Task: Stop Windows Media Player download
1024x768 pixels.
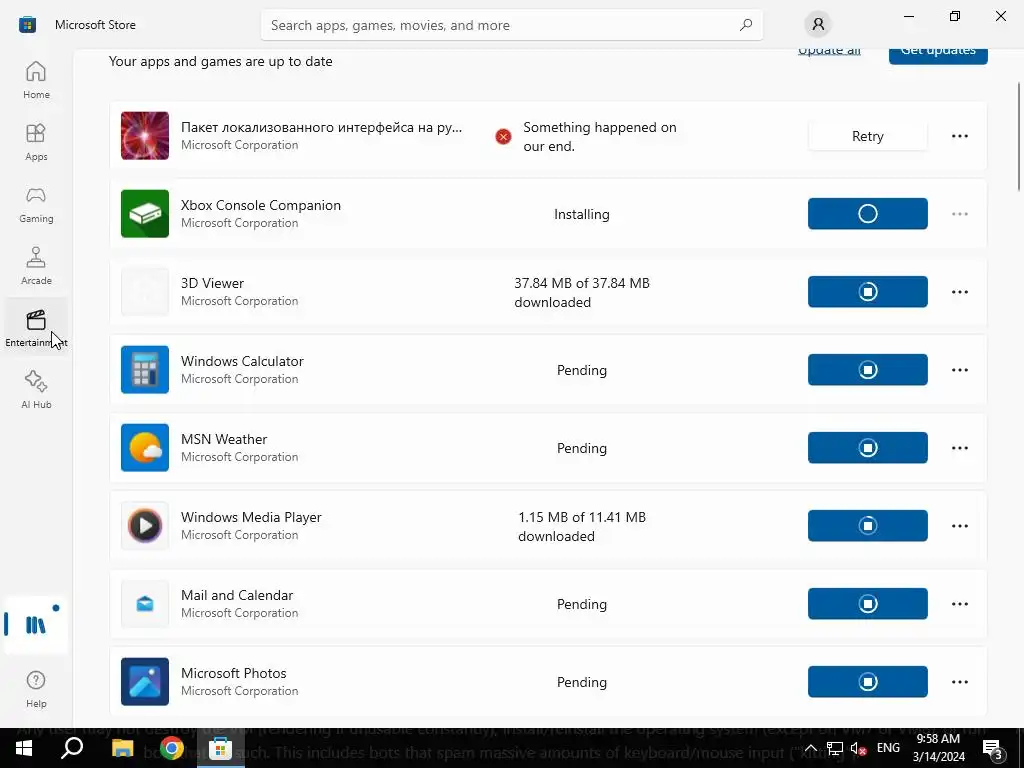Action: [867, 526]
